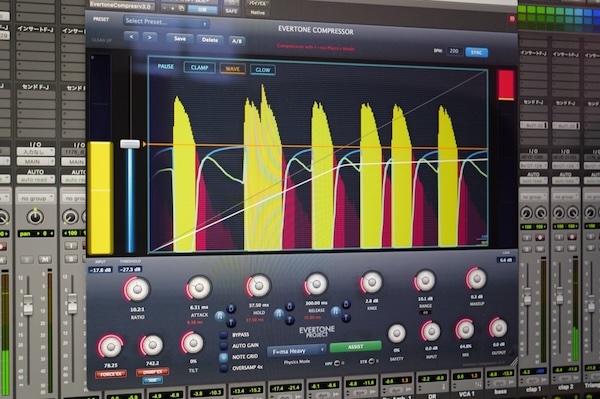Screen dimensions: 600x399
Task: Click the Safety knob
Action: (x=396, y=334)
